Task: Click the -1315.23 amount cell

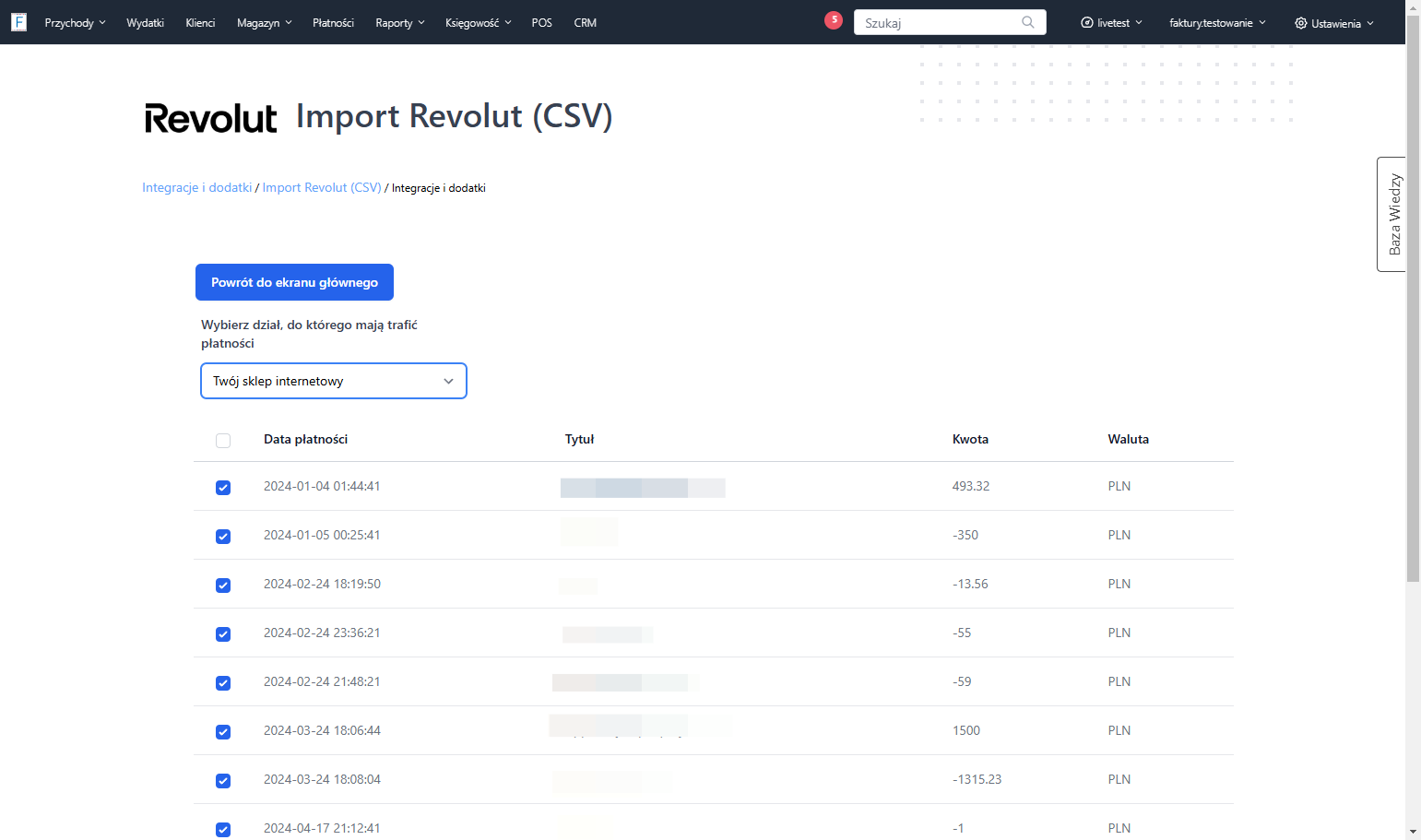Action: [977, 779]
